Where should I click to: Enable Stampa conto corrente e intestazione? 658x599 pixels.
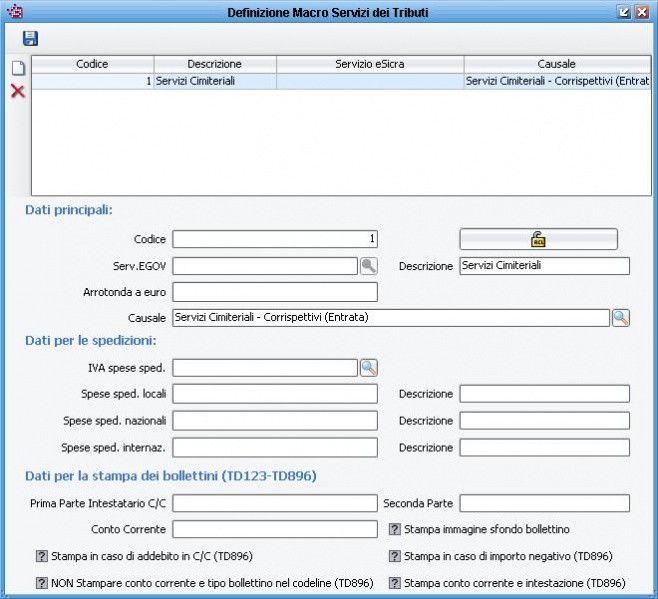click(394, 583)
